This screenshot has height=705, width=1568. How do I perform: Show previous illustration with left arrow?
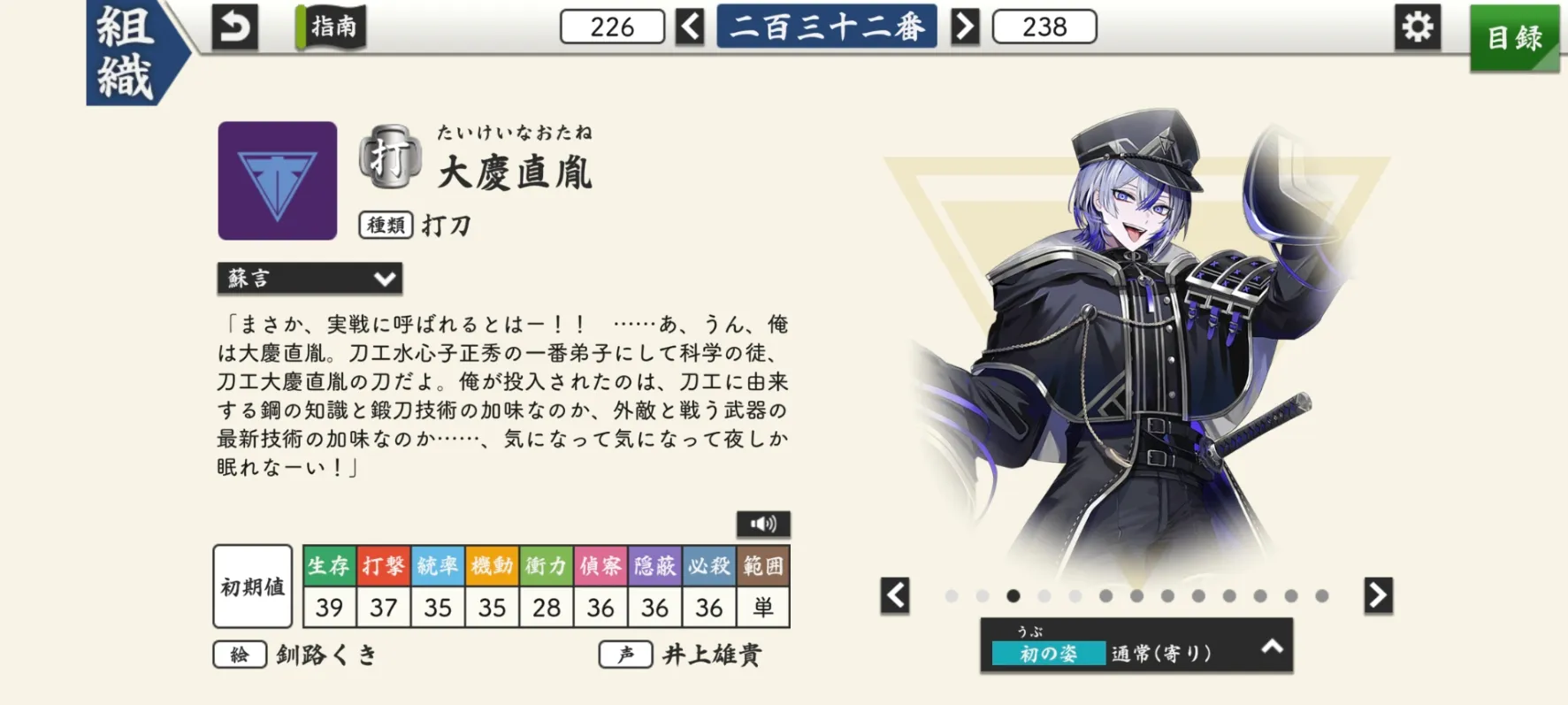(x=895, y=595)
